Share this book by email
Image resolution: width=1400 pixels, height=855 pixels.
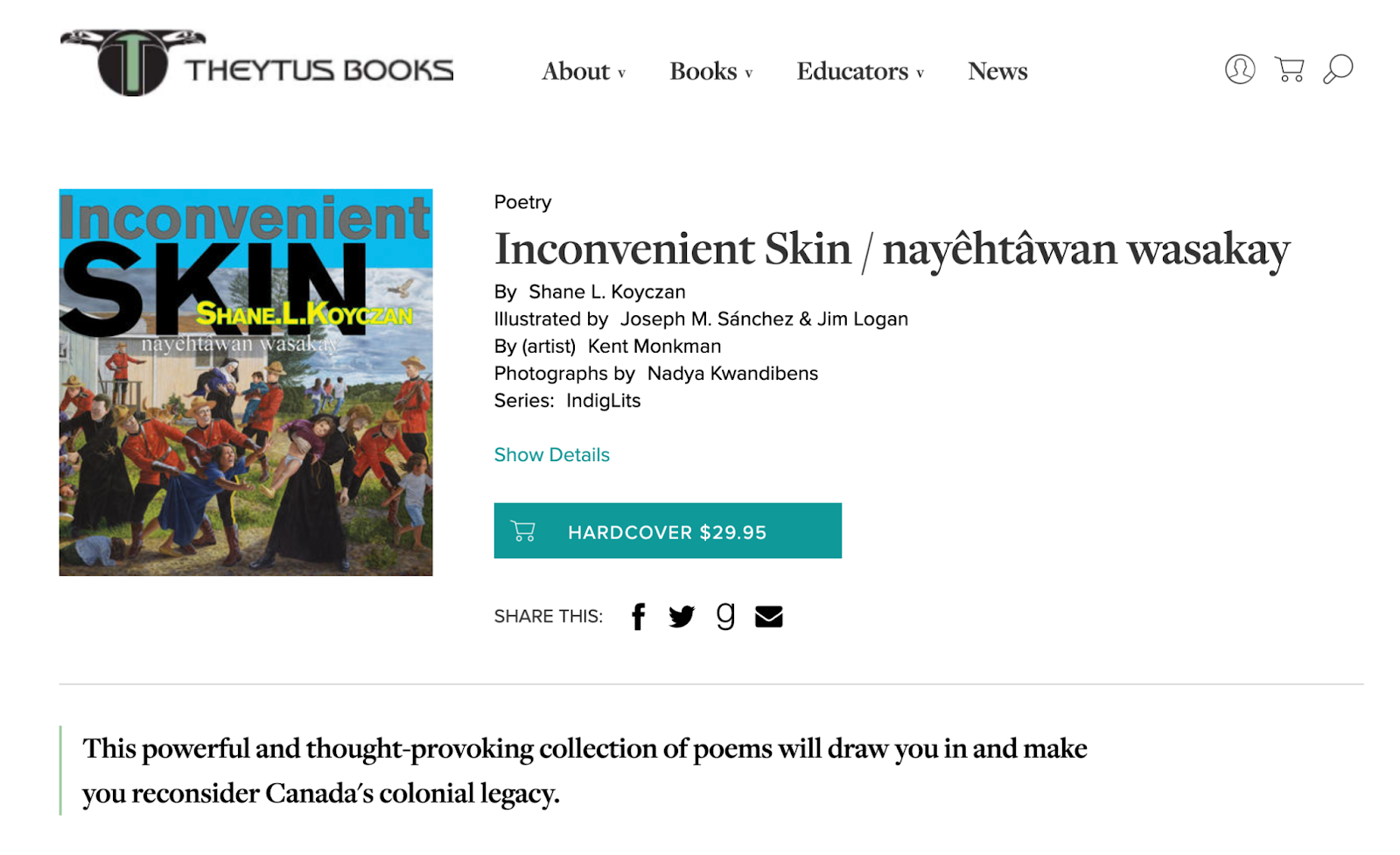(x=768, y=617)
